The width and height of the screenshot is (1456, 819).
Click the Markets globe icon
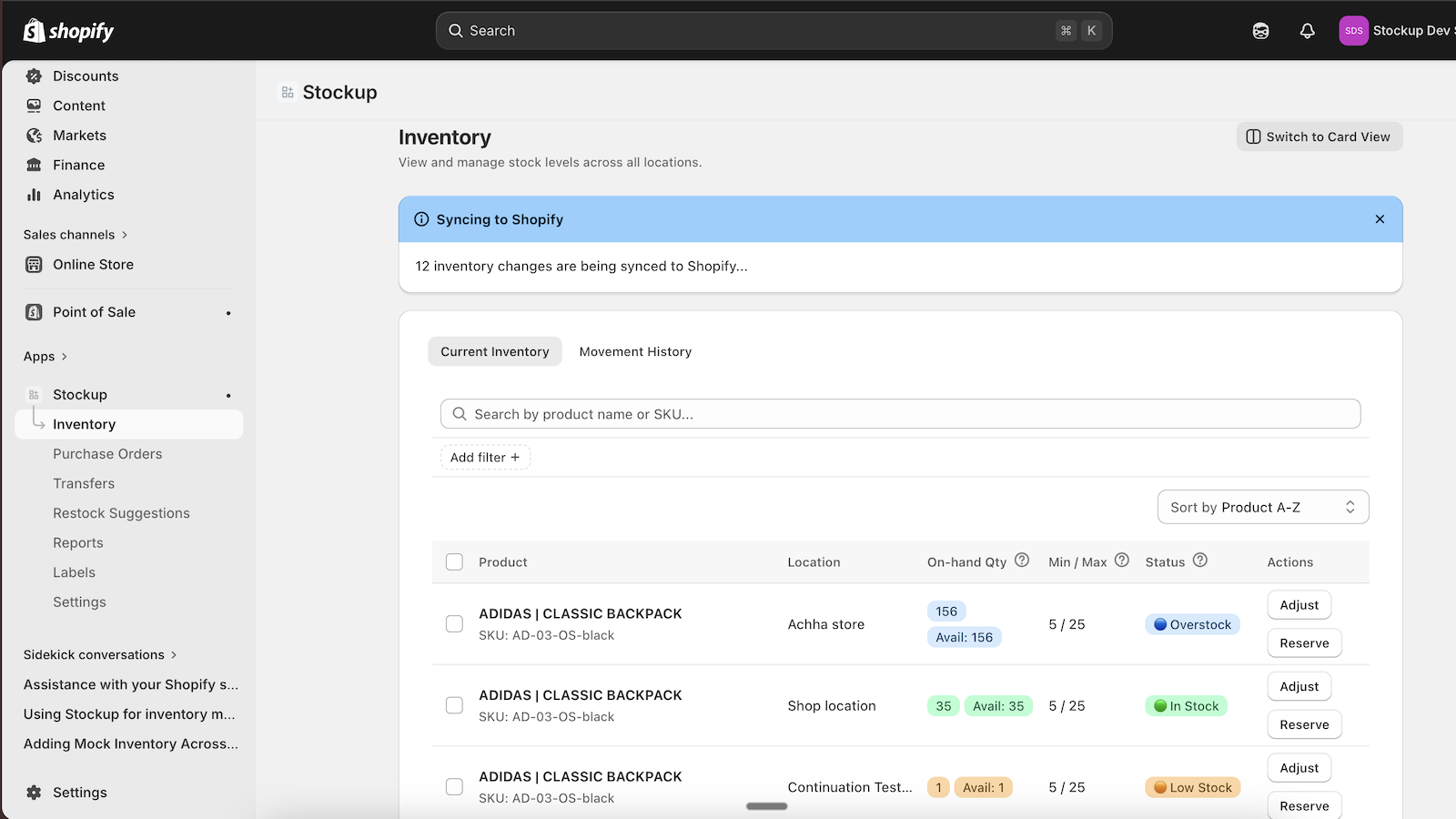(34, 136)
